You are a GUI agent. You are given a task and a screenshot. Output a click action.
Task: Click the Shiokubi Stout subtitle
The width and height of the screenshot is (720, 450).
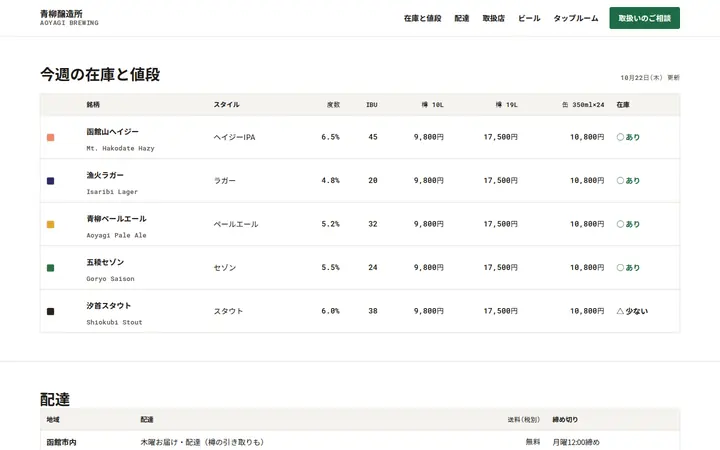pos(114,322)
